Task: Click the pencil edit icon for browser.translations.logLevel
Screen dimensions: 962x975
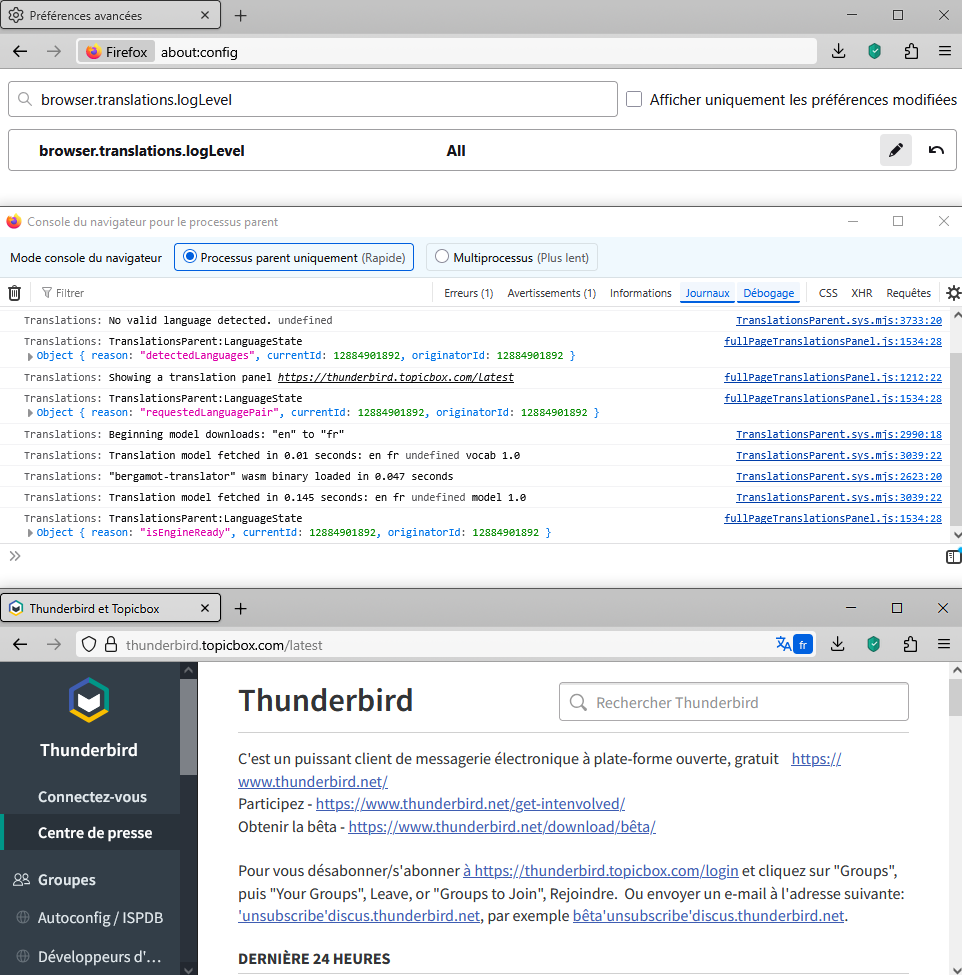Action: [x=895, y=150]
